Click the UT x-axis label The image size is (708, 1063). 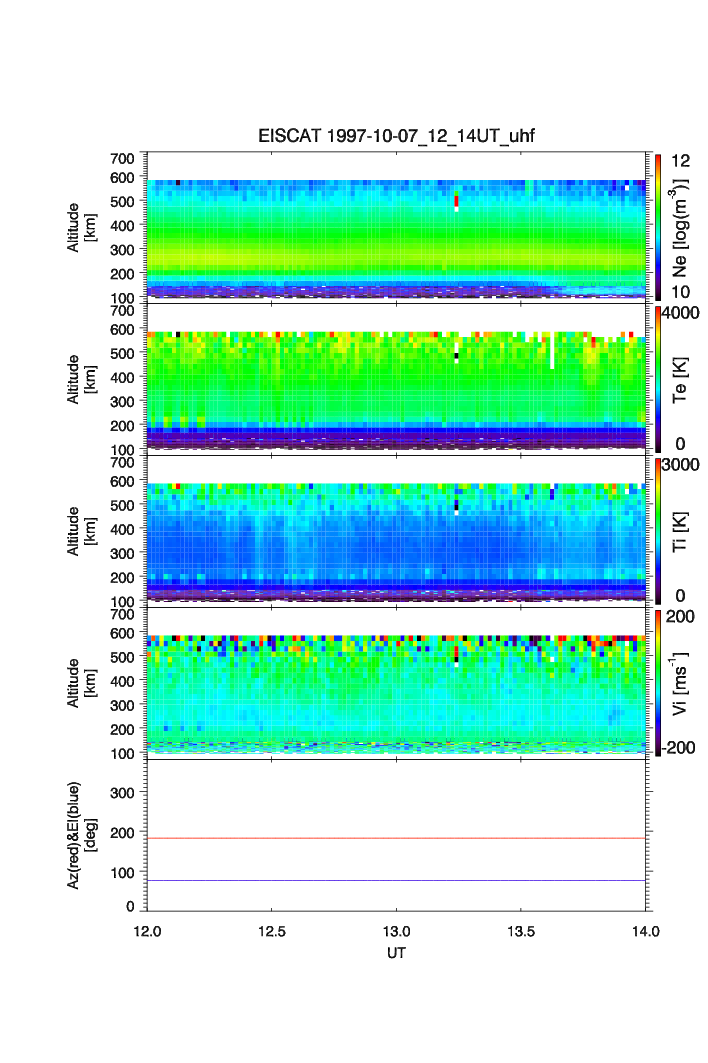(x=396, y=952)
